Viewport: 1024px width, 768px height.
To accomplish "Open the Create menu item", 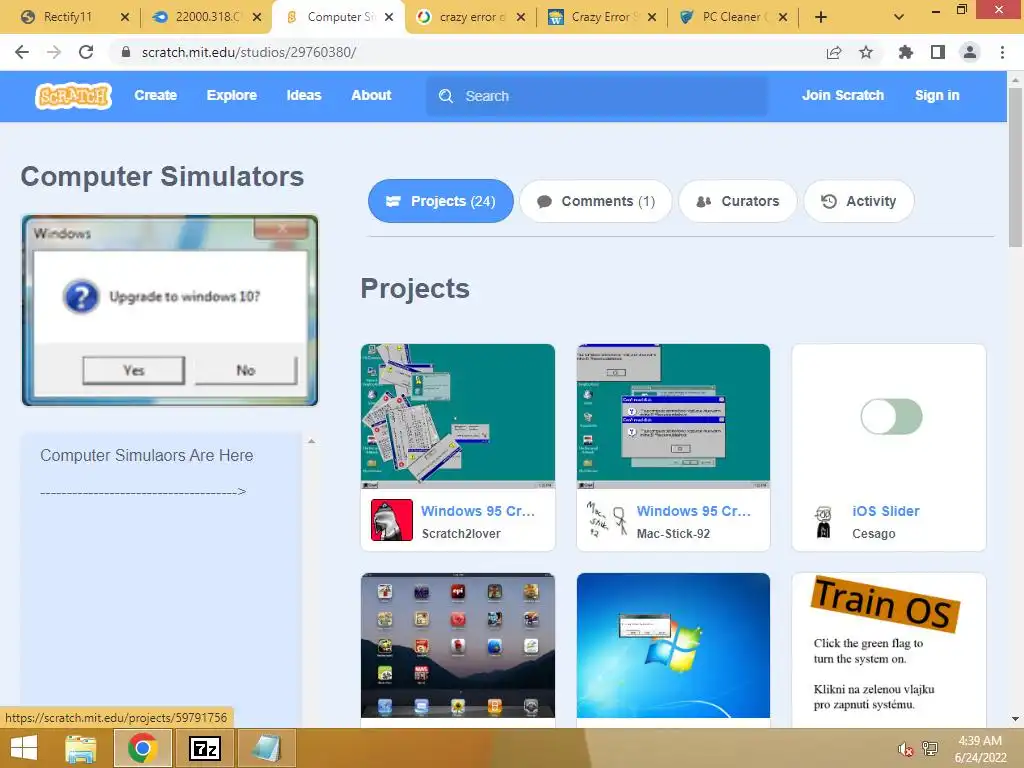I will [155, 95].
